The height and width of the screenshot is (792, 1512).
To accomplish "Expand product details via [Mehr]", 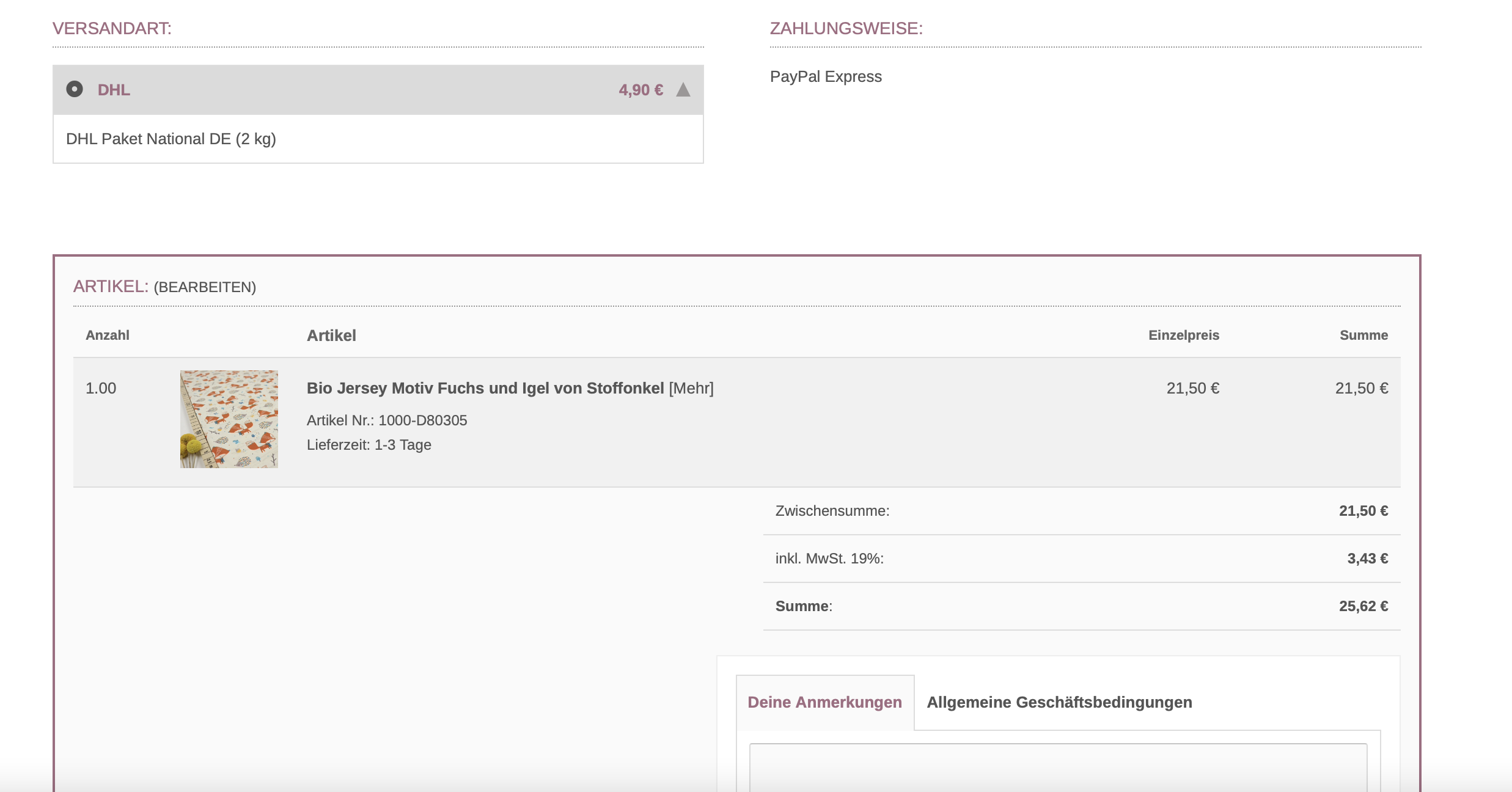I will tap(691, 388).
